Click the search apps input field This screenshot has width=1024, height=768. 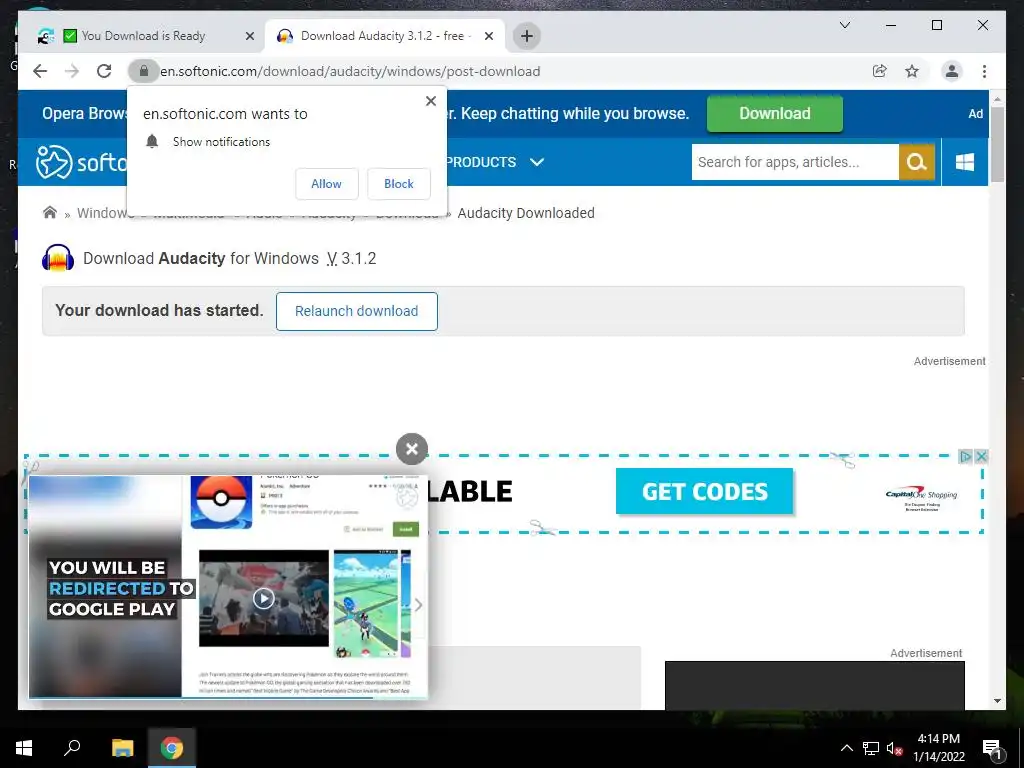pos(795,162)
